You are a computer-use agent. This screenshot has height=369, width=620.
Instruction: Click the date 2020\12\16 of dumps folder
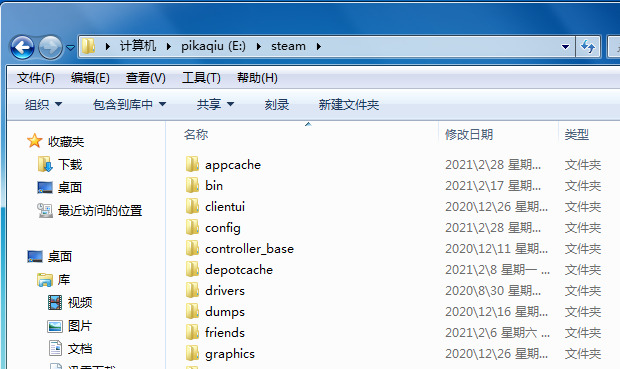pyautogui.click(x=496, y=312)
